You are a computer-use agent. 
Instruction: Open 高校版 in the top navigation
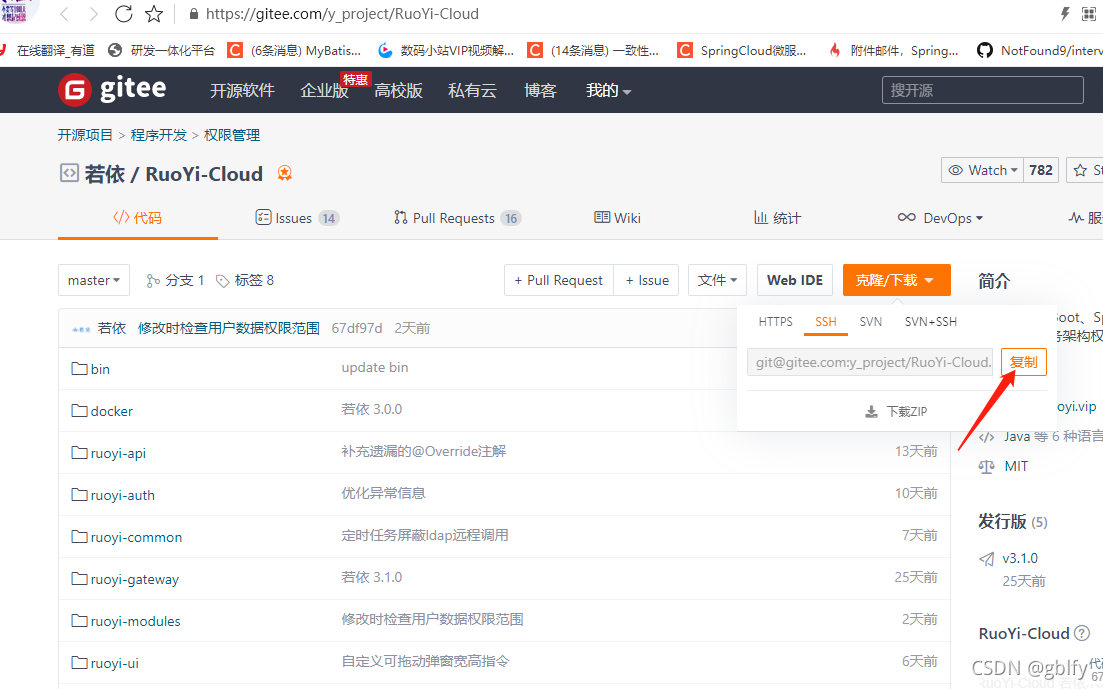(x=398, y=90)
